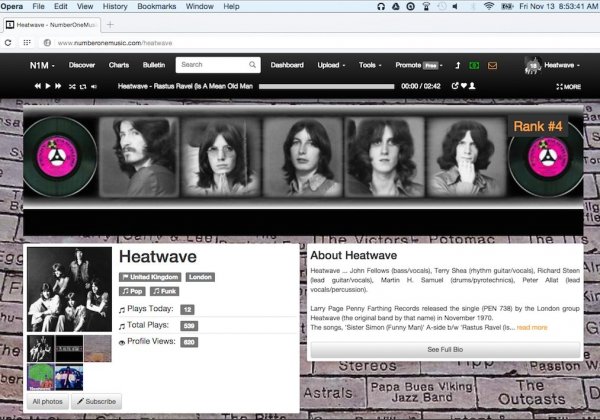Open the Dashboard page
The height and width of the screenshot is (420, 600).
(287, 65)
